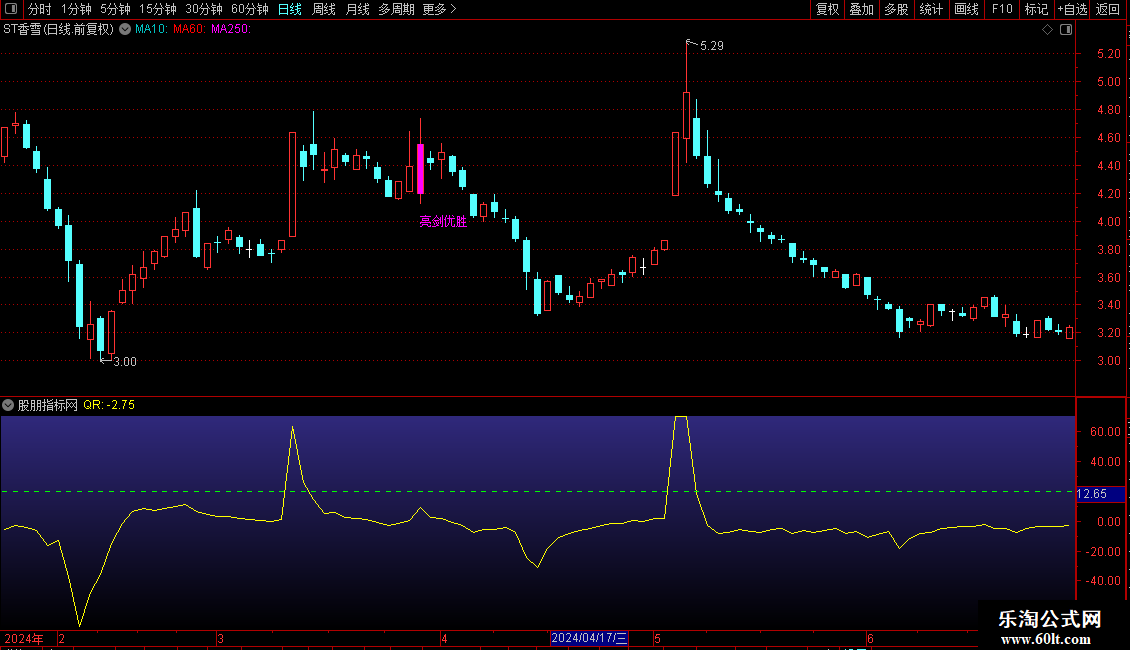This screenshot has height=650, width=1130.
Task: Switch to 日线 daily chart
Action: coord(290,9)
